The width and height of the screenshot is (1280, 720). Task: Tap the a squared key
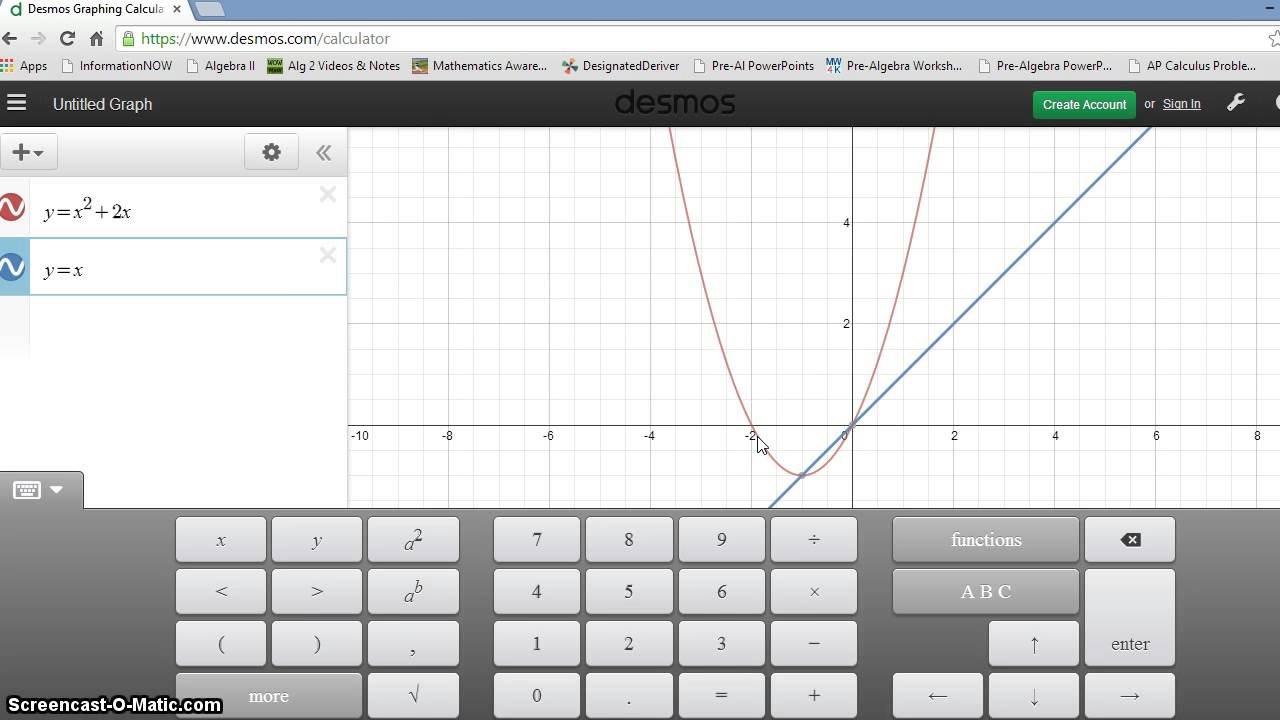(413, 540)
